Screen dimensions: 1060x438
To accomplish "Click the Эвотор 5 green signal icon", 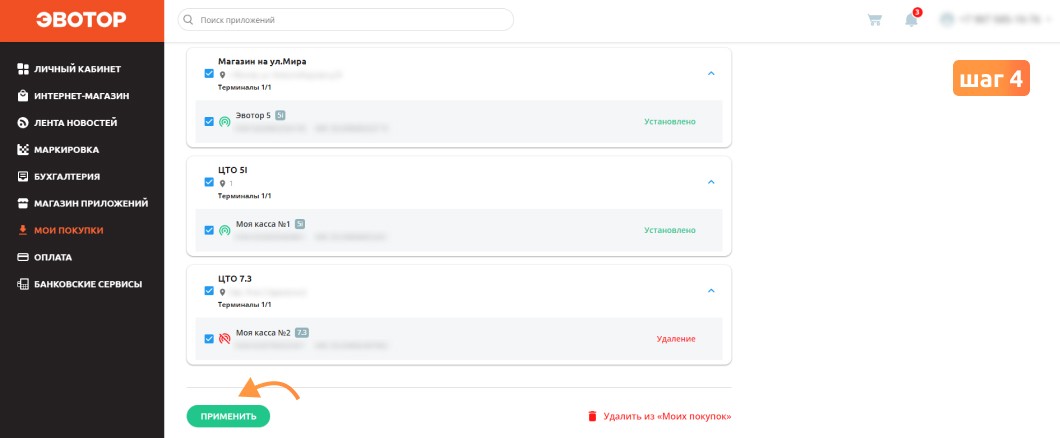I will pyautogui.click(x=225, y=122).
